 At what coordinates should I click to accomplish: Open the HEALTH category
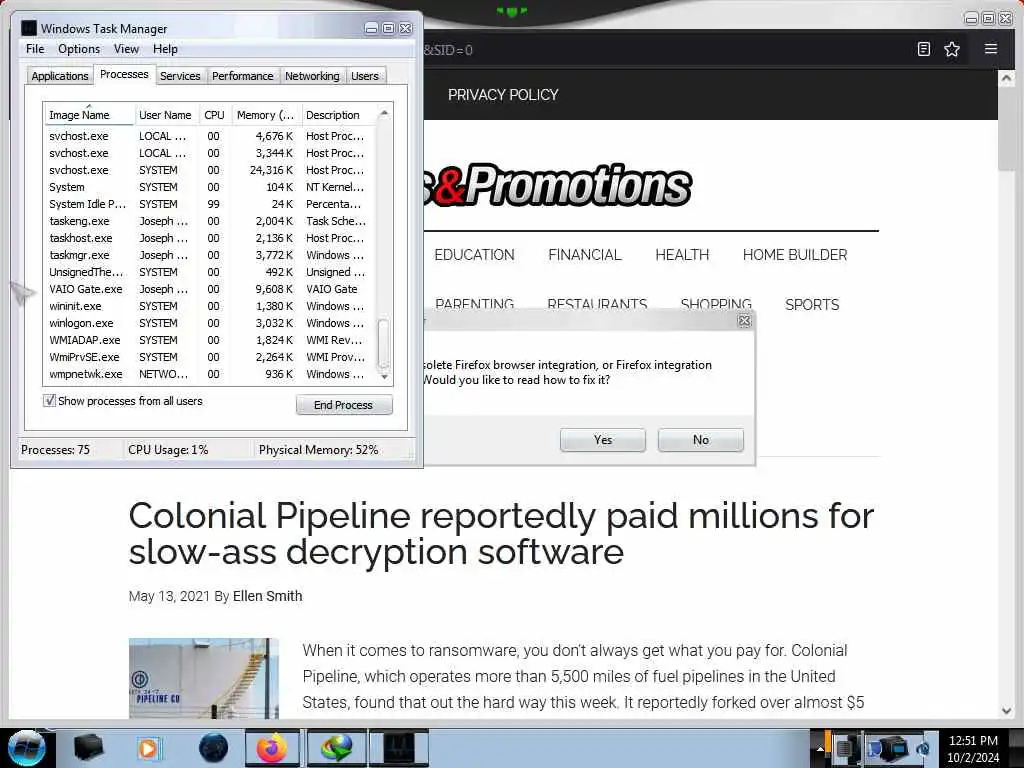pos(682,255)
